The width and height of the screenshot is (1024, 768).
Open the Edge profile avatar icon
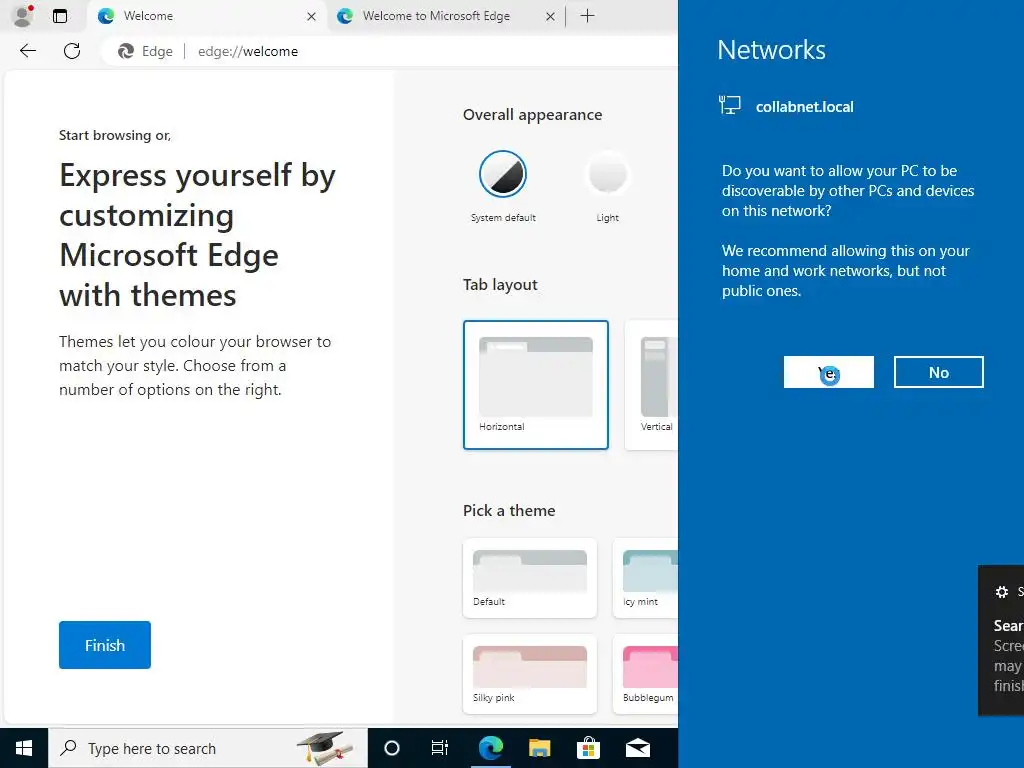click(24, 16)
